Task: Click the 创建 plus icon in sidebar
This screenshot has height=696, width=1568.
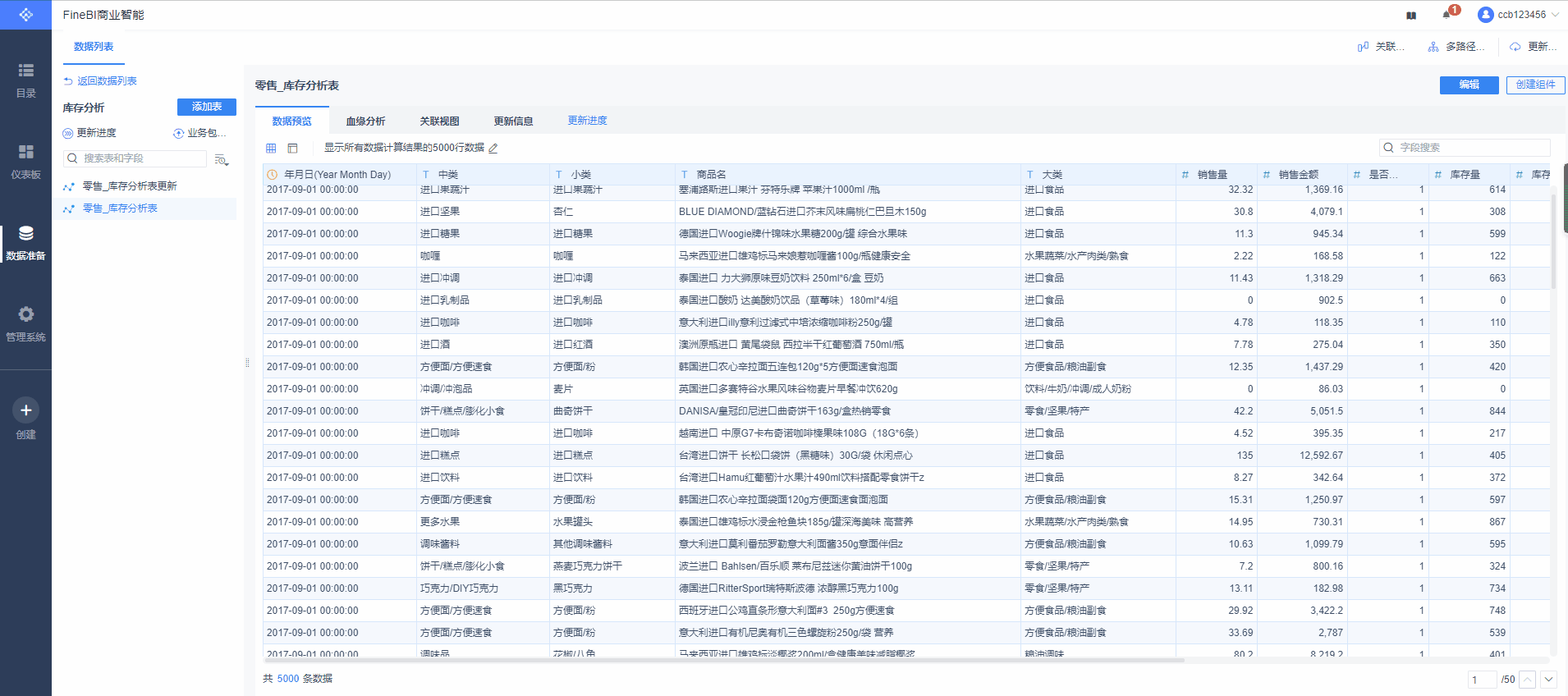Action: (x=25, y=410)
